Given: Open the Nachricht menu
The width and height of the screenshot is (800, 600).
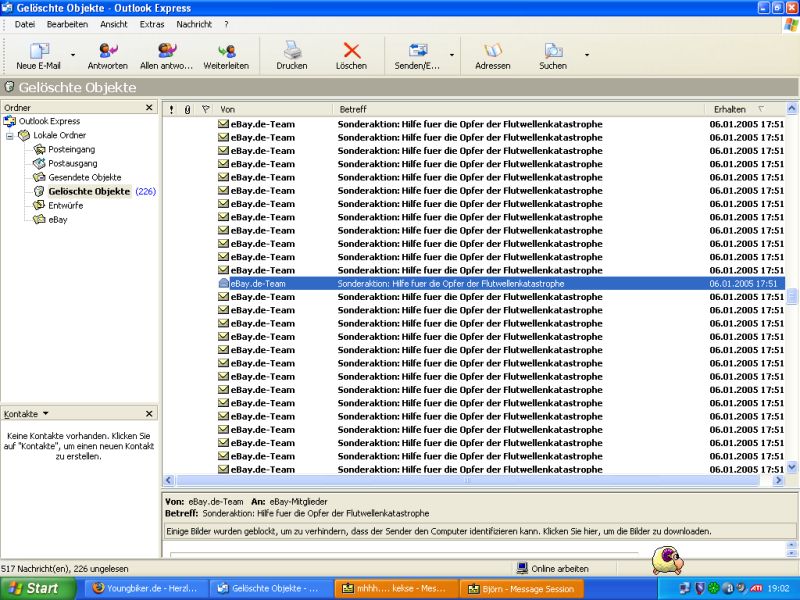Looking at the screenshot, I should [194, 24].
